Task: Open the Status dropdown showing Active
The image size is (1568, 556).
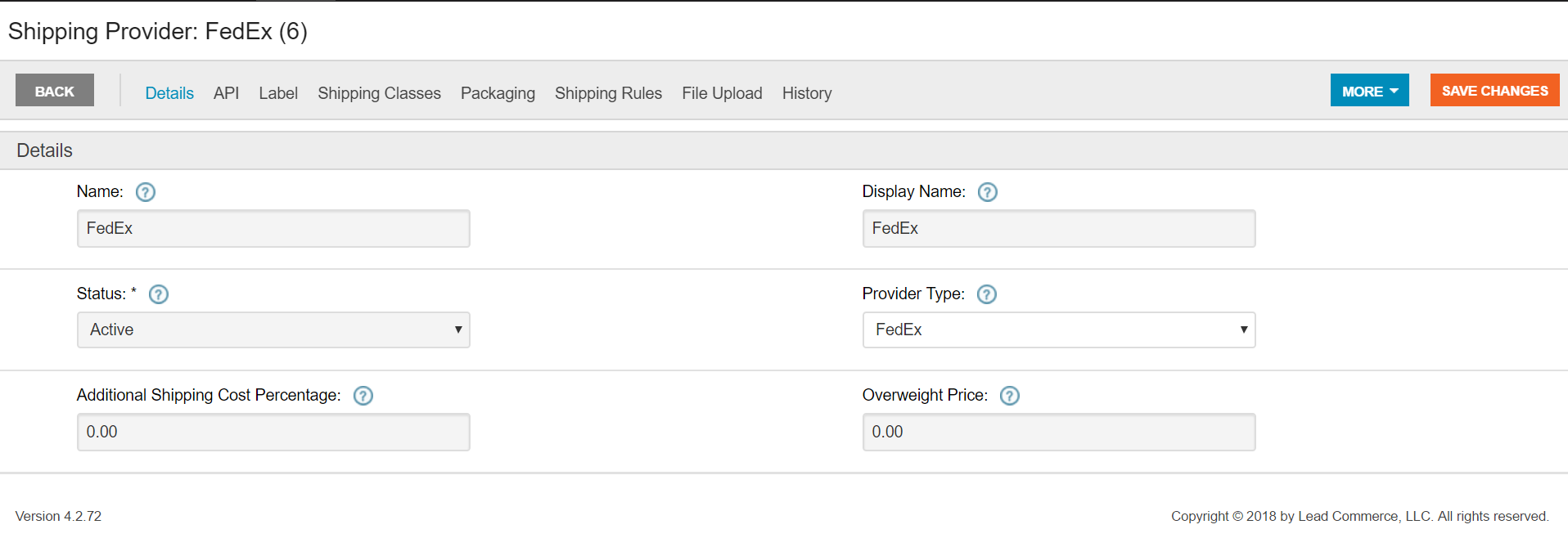Action: click(x=273, y=330)
